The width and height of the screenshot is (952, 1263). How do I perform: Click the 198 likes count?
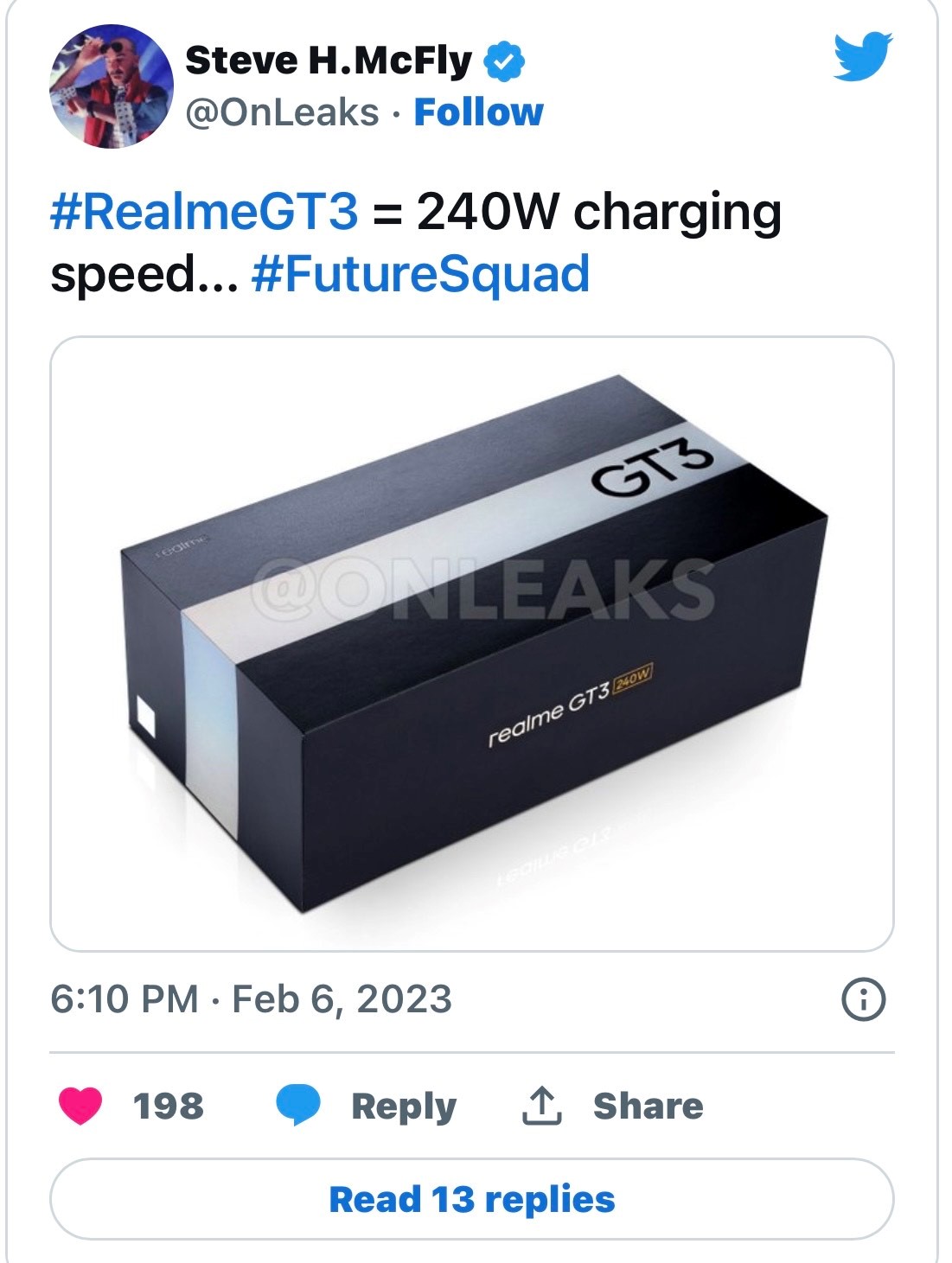point(168,1106)
